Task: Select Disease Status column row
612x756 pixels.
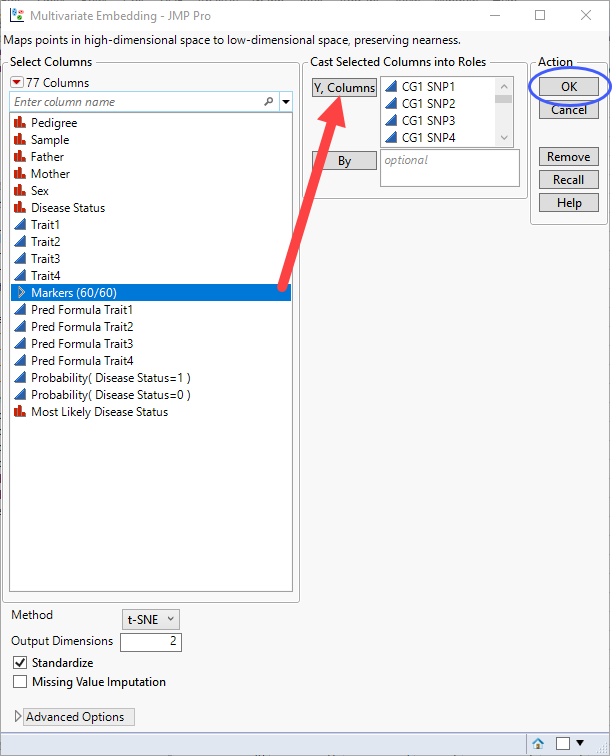Action: [151, 208]
